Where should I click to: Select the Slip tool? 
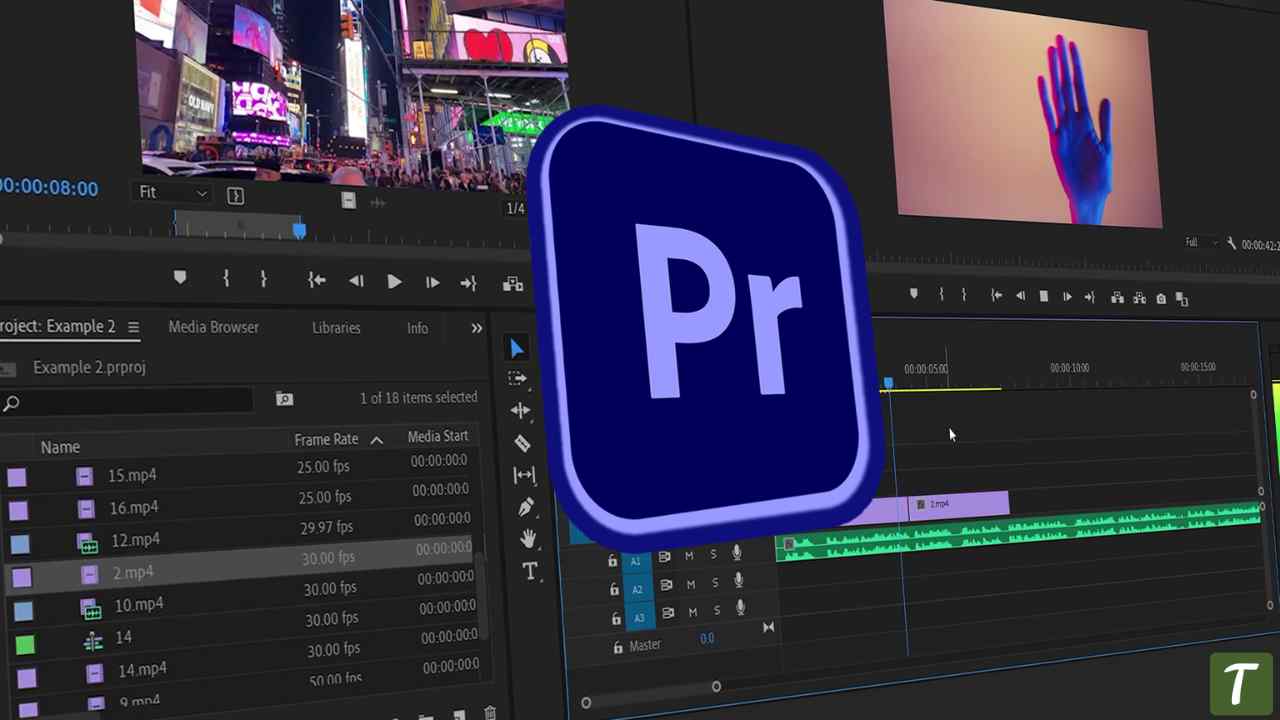click(x=524, y=475)
